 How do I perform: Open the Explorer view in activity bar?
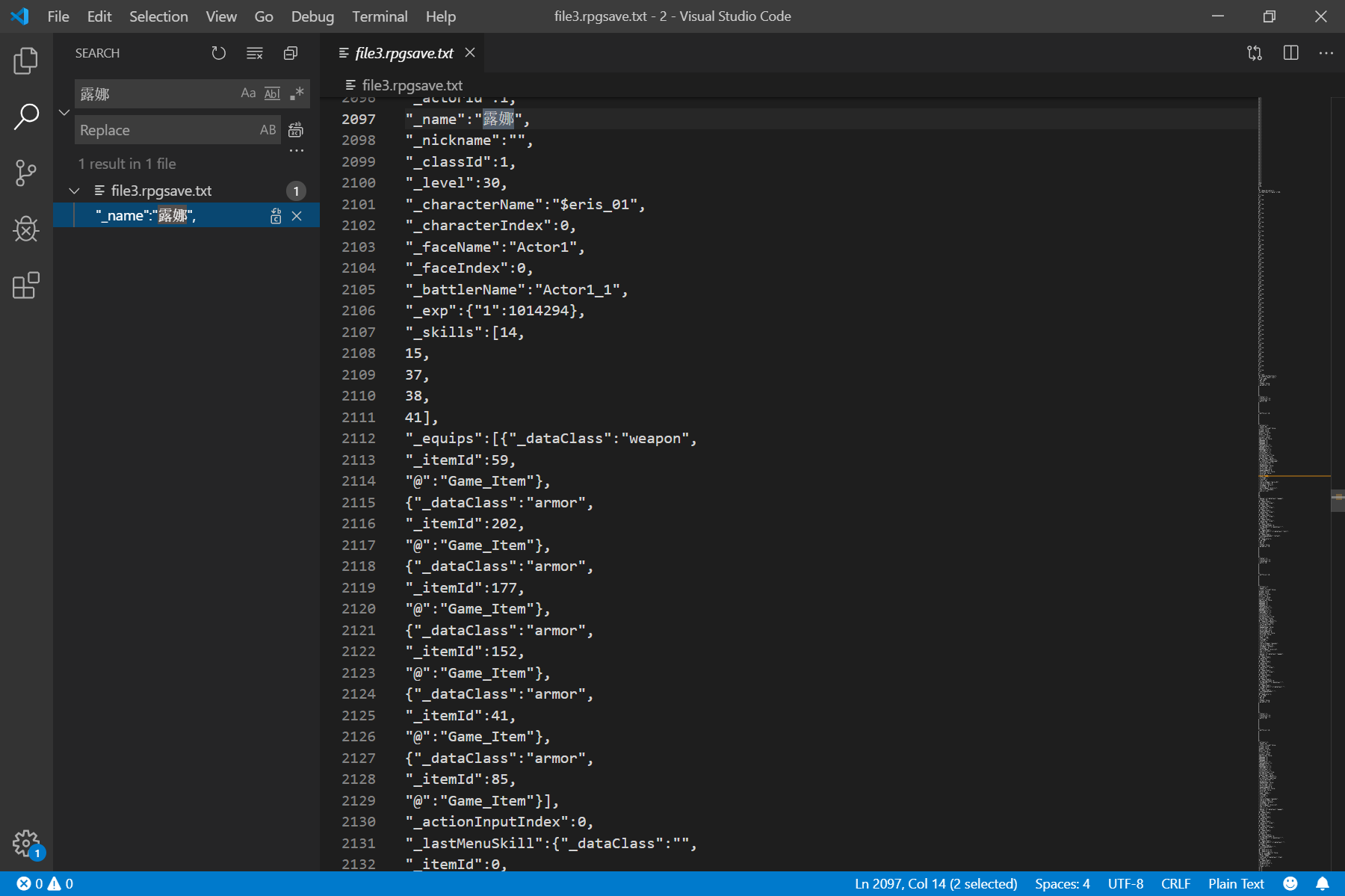[26, 61]
